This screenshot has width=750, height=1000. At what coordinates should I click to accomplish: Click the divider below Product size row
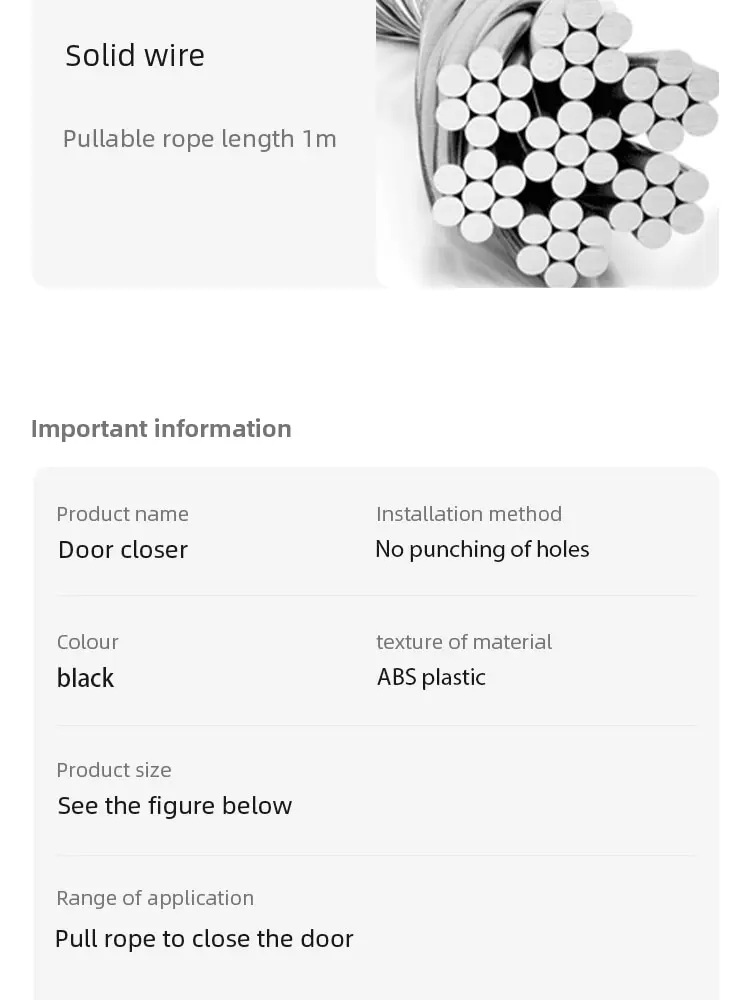pos(376,855)
